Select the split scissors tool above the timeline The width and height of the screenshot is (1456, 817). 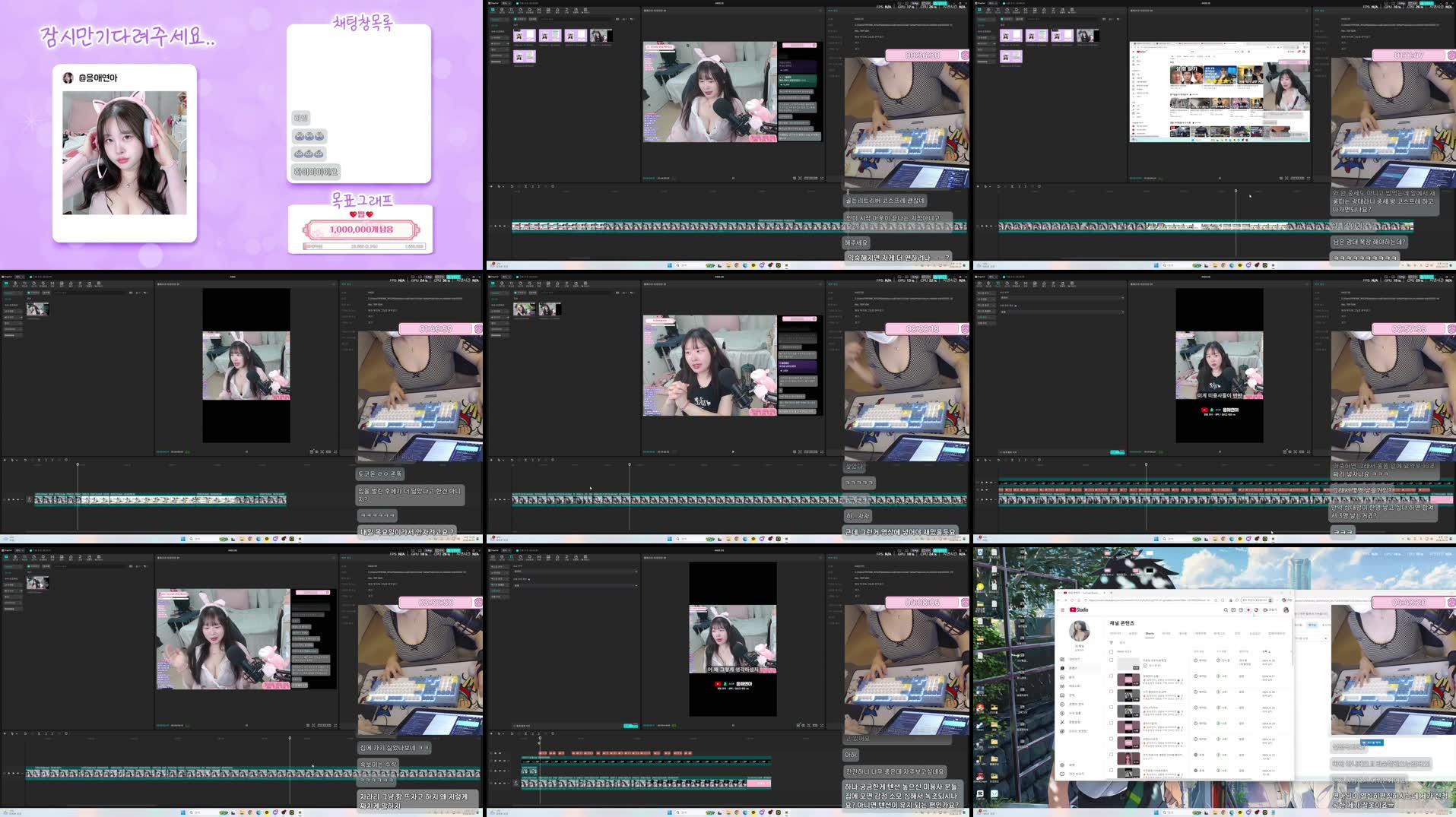[526, 186]
